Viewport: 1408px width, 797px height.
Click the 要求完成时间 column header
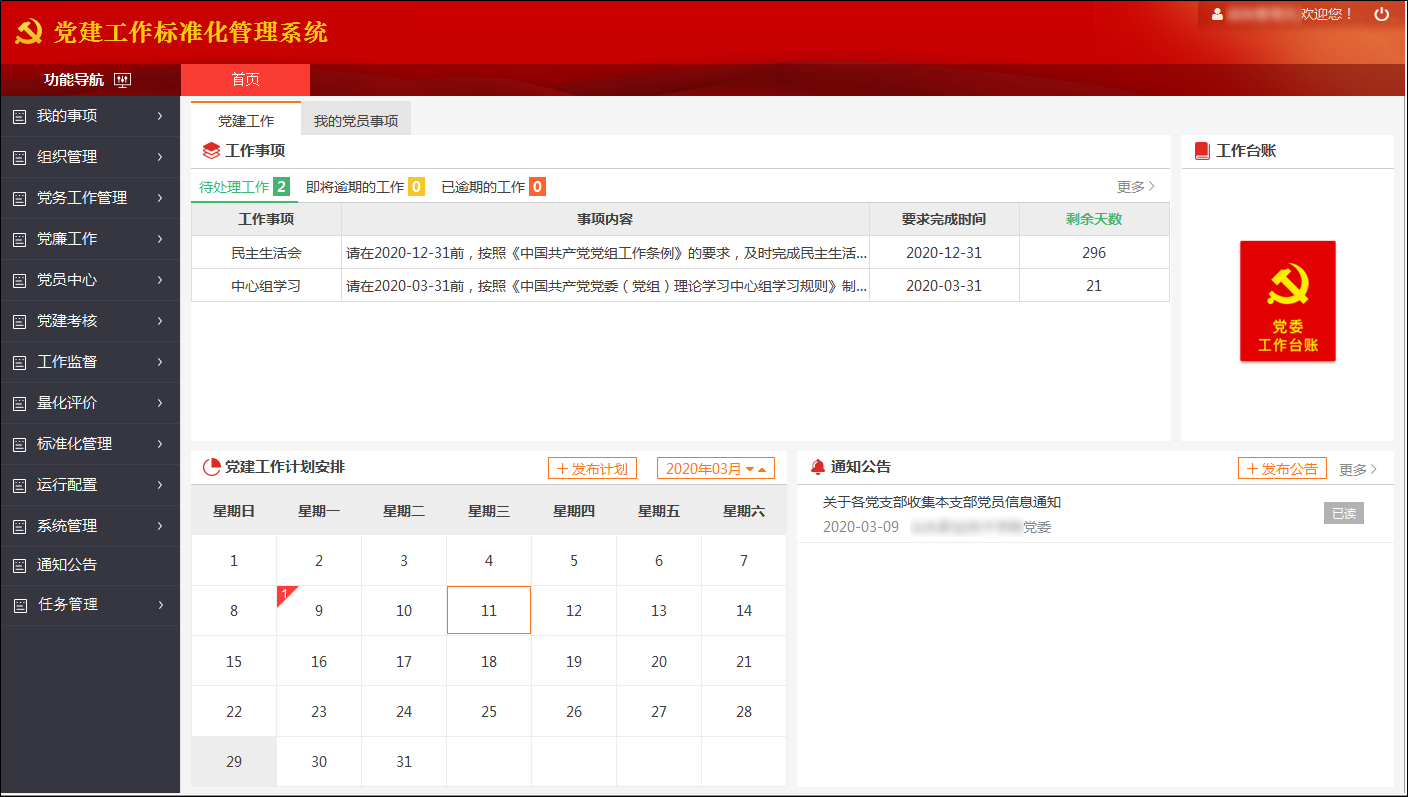coord(944,219)
